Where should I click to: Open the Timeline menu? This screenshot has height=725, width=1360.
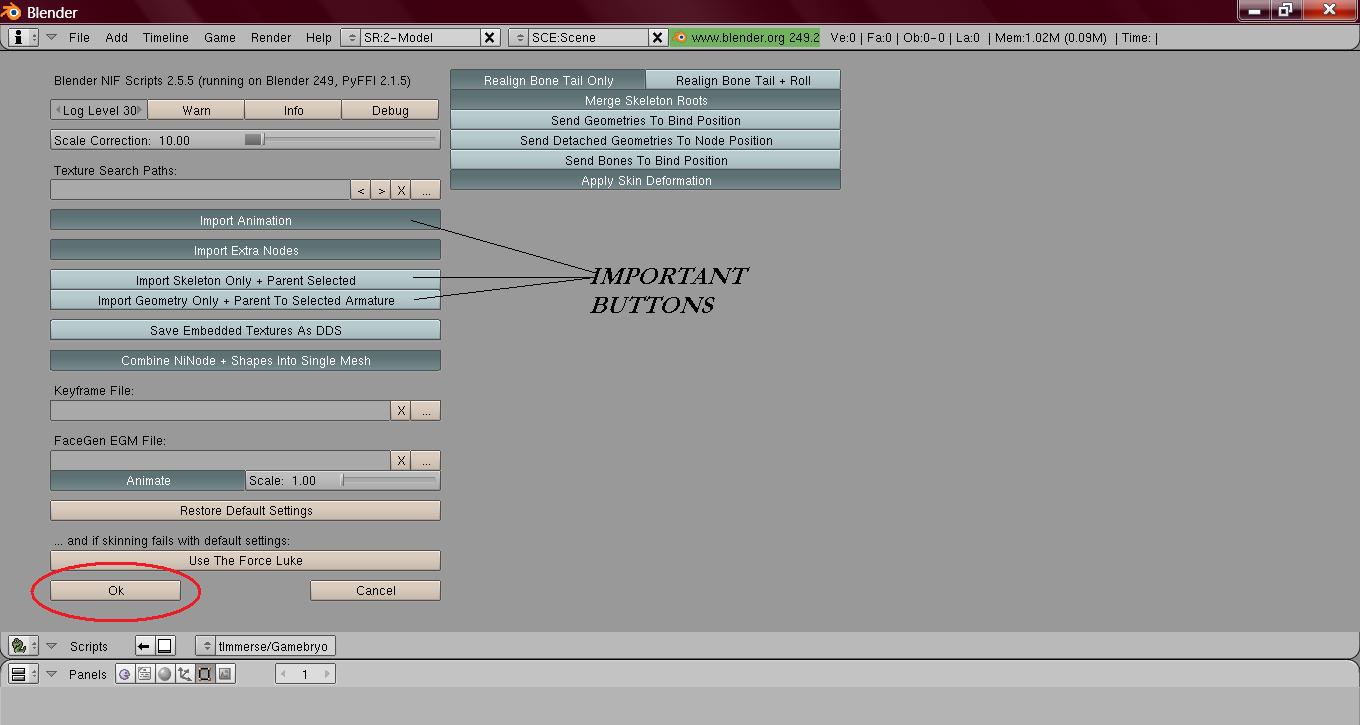tap(165, 37)
